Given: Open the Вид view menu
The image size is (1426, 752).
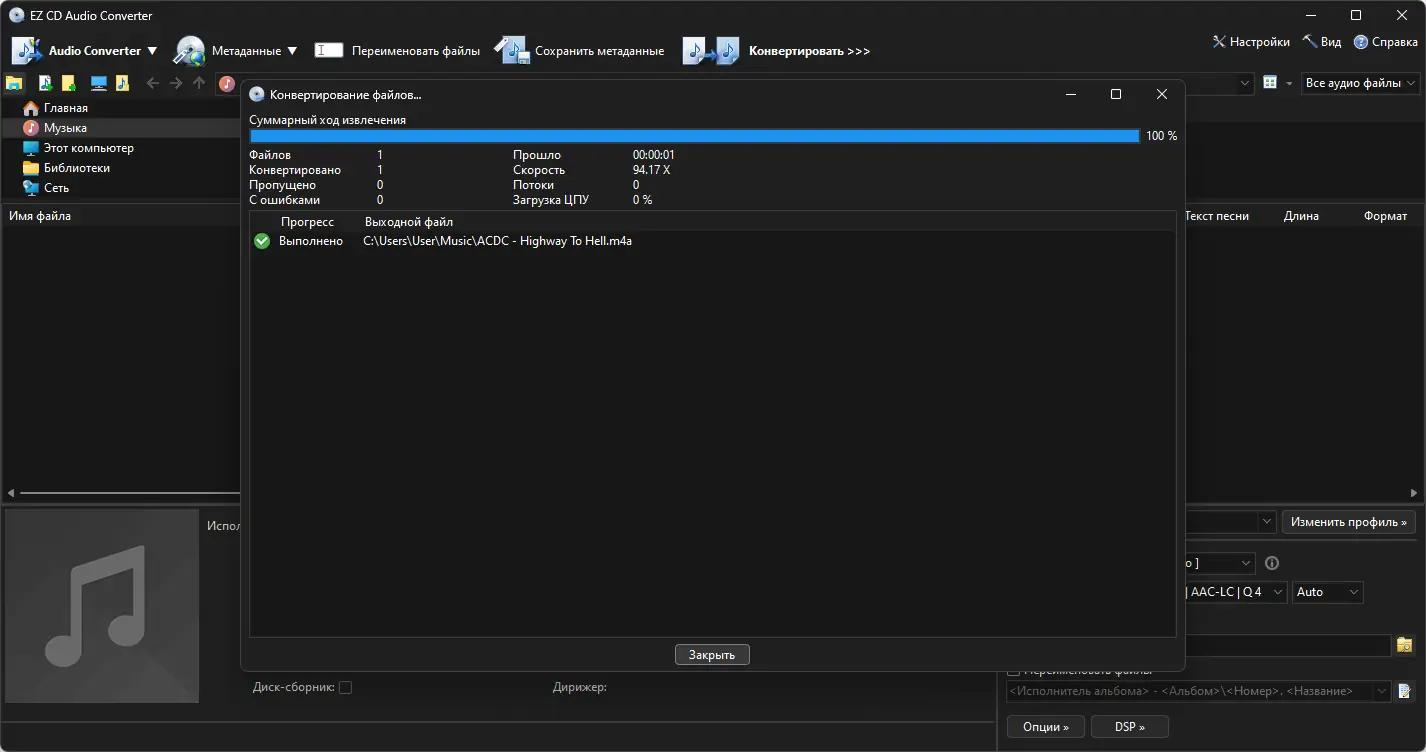Looking at the screenshot, I should [x=1322, y=42].
